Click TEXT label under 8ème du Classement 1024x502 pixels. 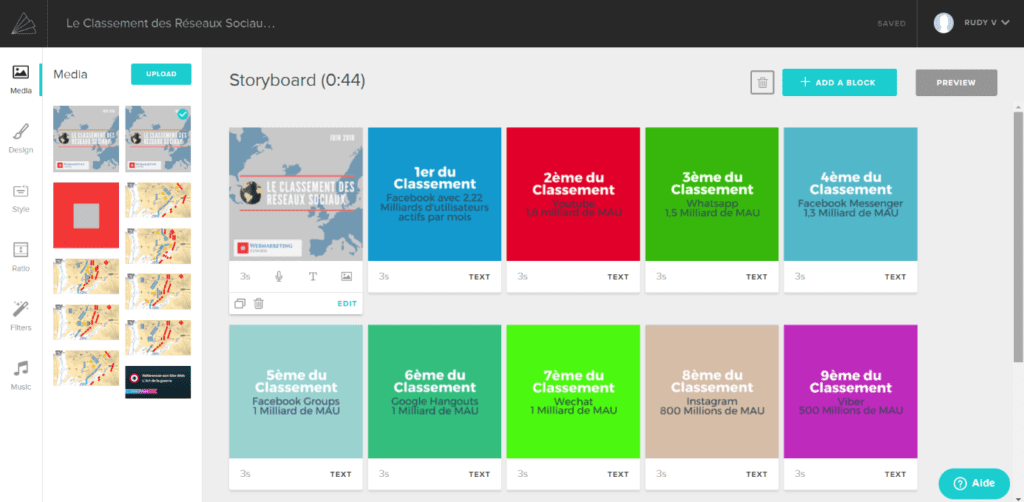tap(757, 475)
